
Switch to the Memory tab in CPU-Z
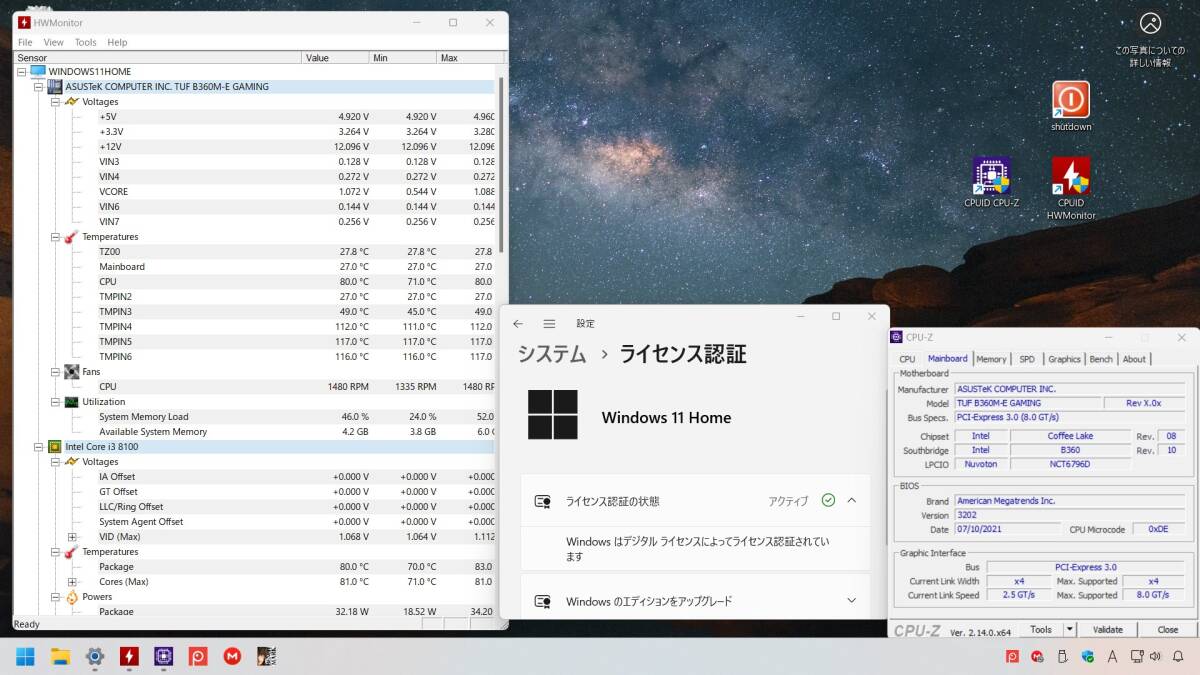pyautogui.click(x=991, y=359)
